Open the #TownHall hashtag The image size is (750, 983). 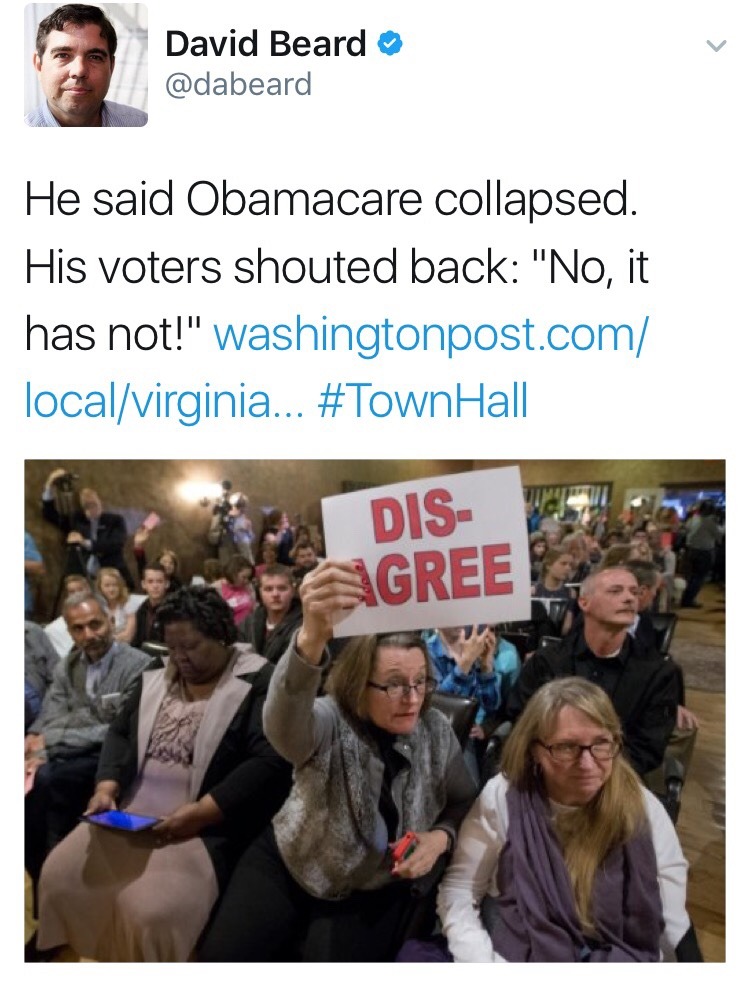tap(424, 401)
